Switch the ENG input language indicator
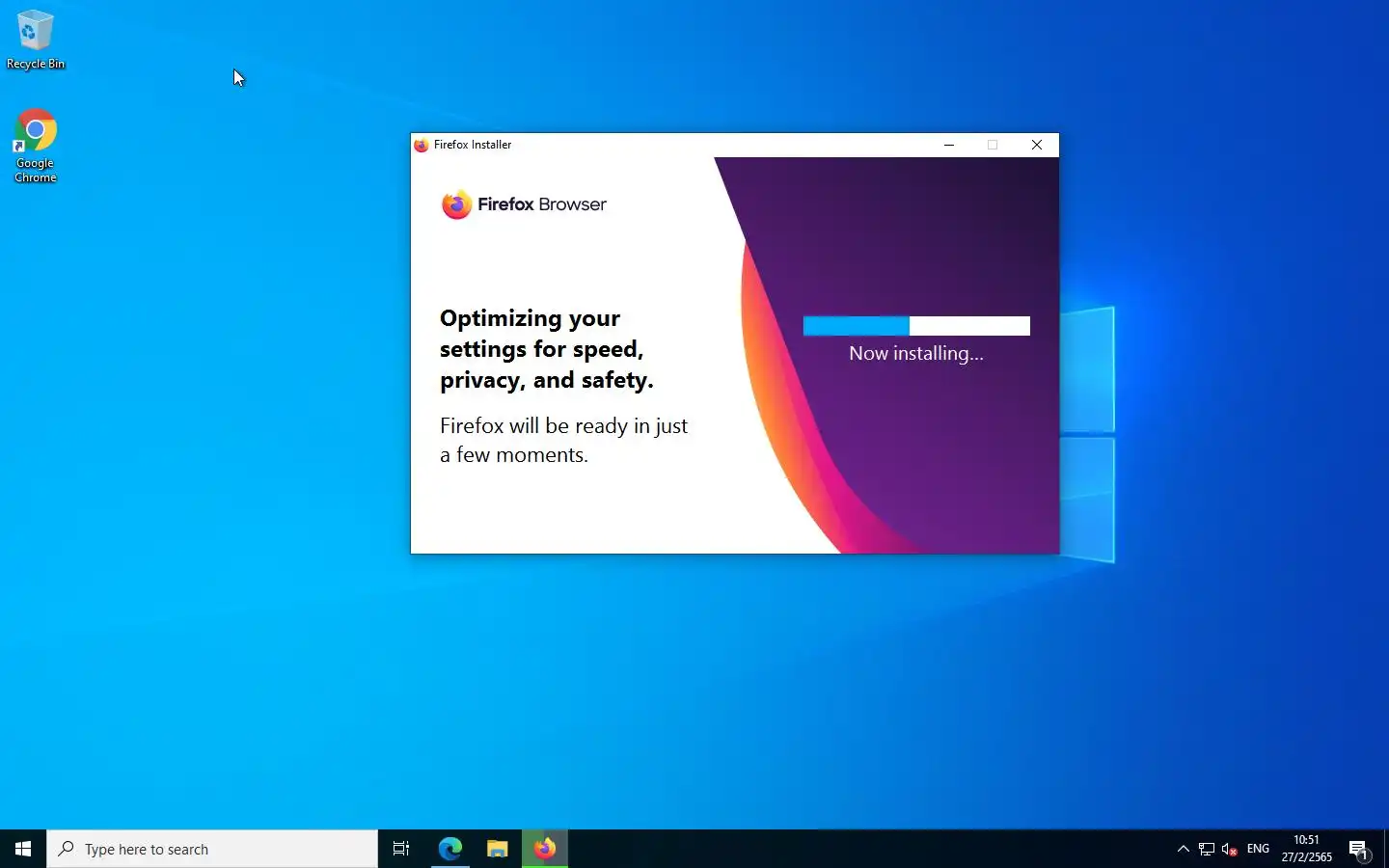Screen dimensions: 1389x868 [1258, 849]
